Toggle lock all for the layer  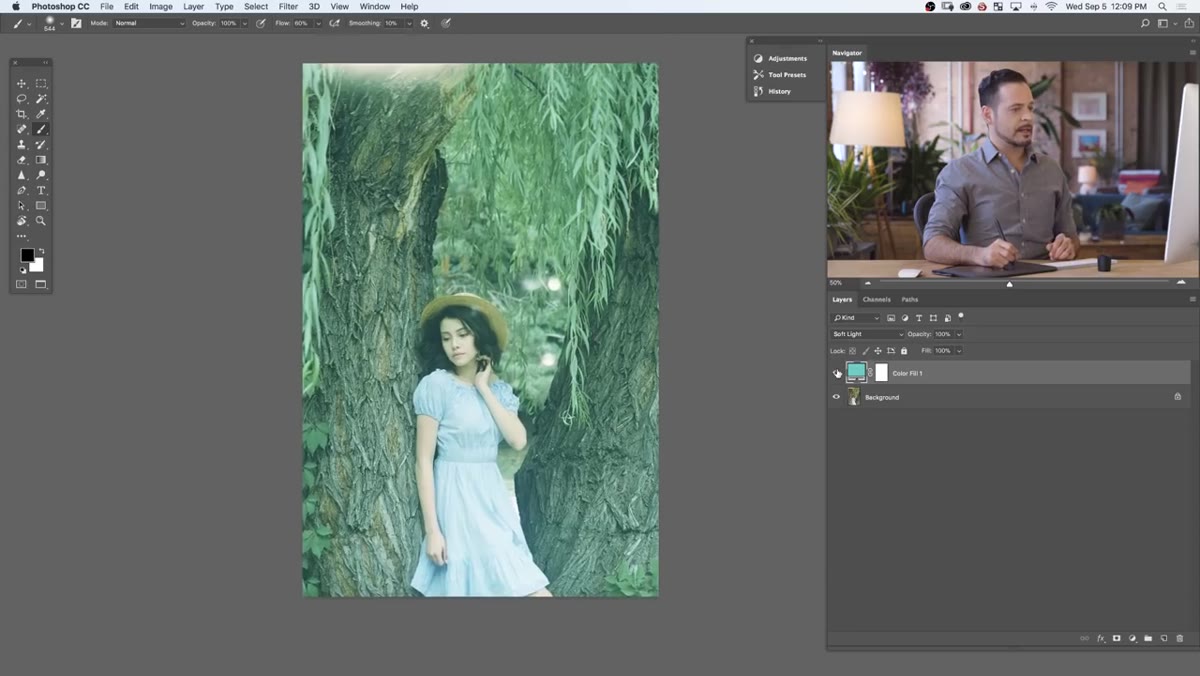(x=904, y=351)
